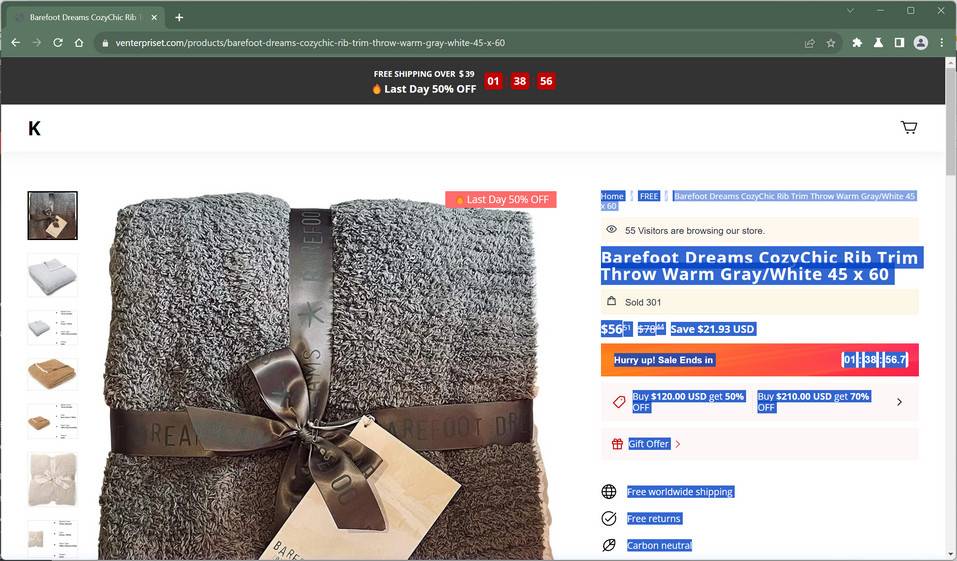Click the address bar URL

[x=310, y=43]
